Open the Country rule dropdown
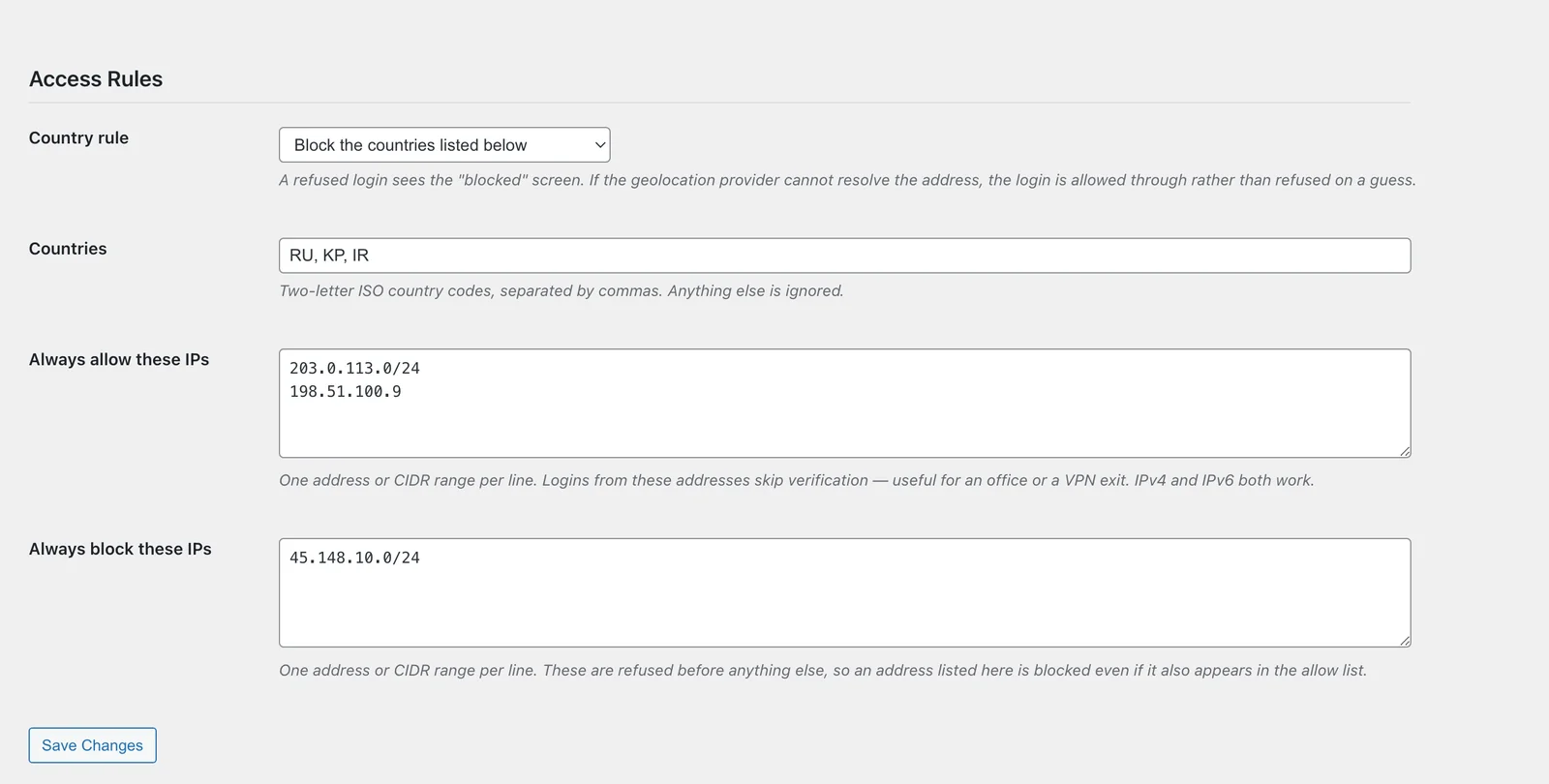The width and height of the screenshot is (1549, 784). [444, 145]
